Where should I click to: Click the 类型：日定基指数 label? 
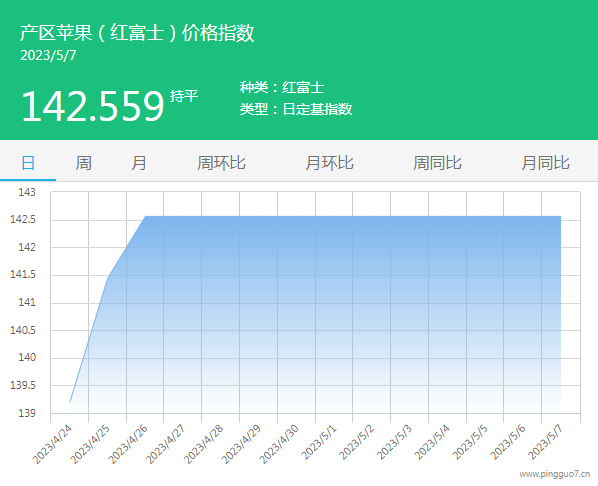[x=296, y=109]
